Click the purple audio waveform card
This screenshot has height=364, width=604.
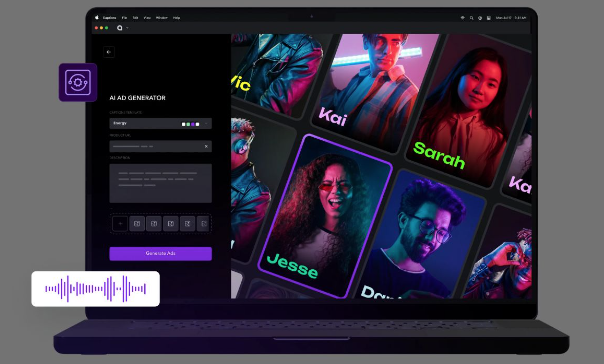tap(96, 289)
